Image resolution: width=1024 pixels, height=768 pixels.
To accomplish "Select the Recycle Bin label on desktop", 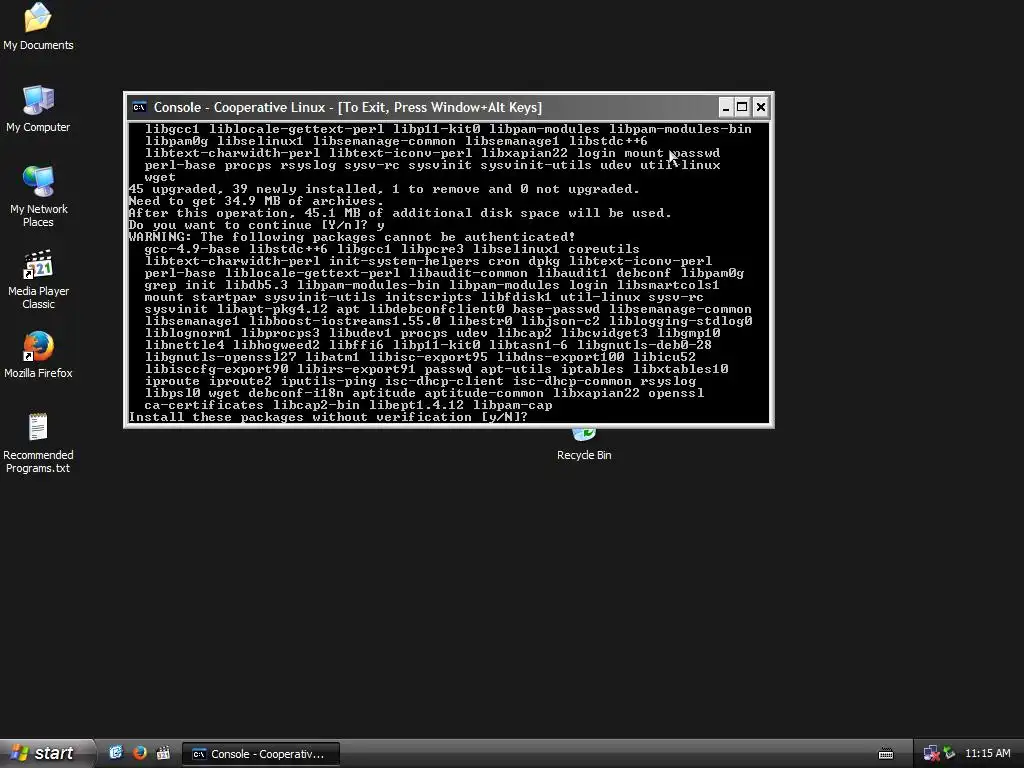I will (x=584, y=455).
